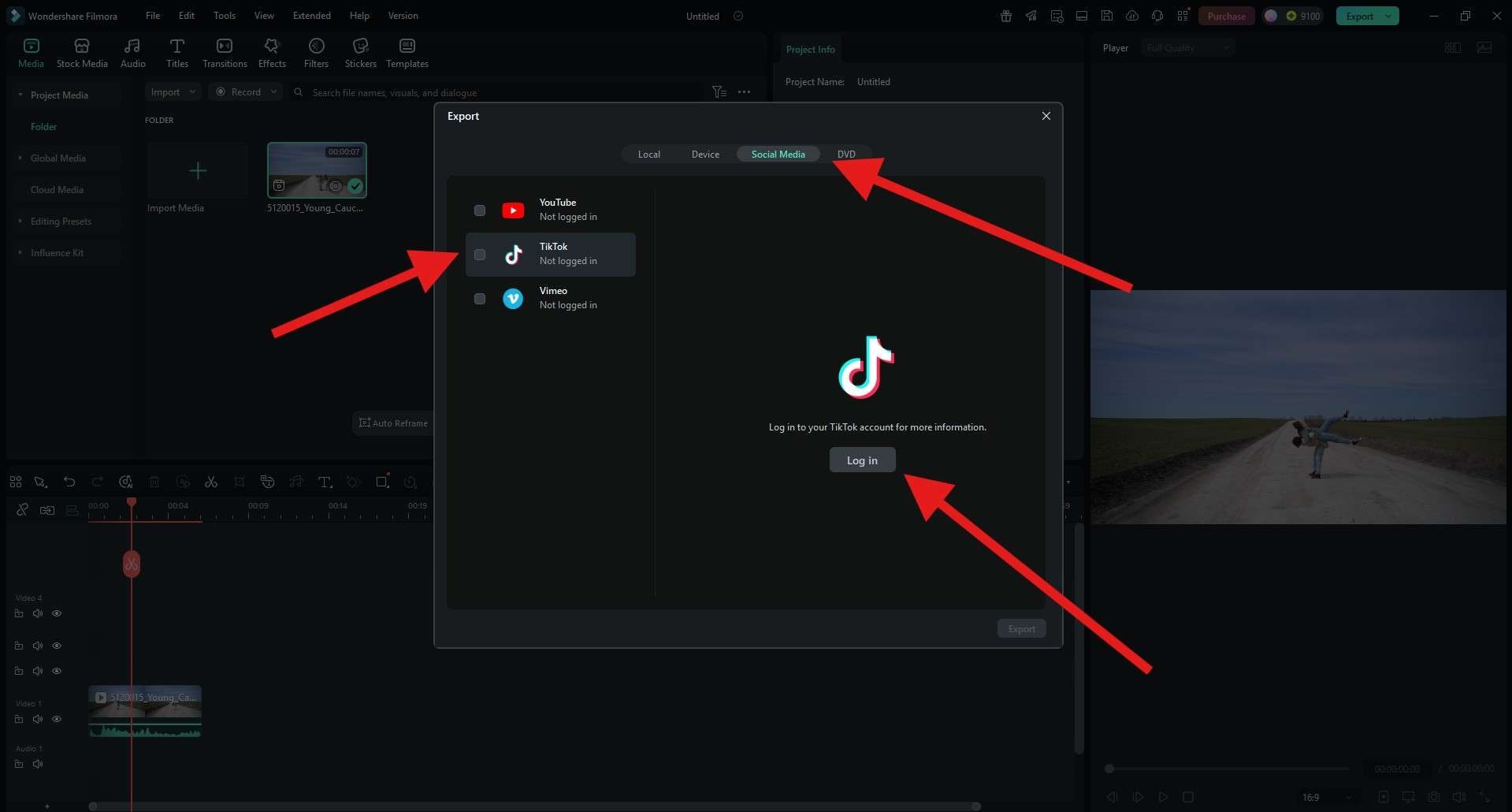The width and height of the screenshot is (1512, 812).
Task: Expand the Project Media tree
Action: pos(20,95)
